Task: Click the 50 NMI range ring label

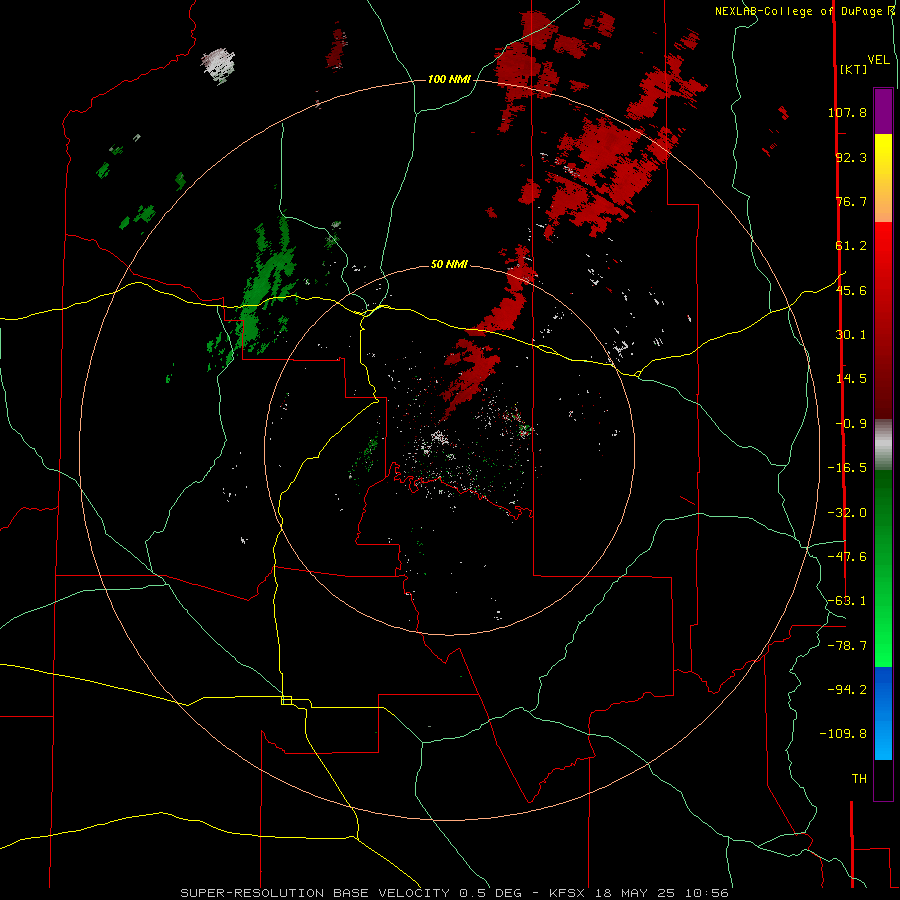Action: click(x=449, y=264)
